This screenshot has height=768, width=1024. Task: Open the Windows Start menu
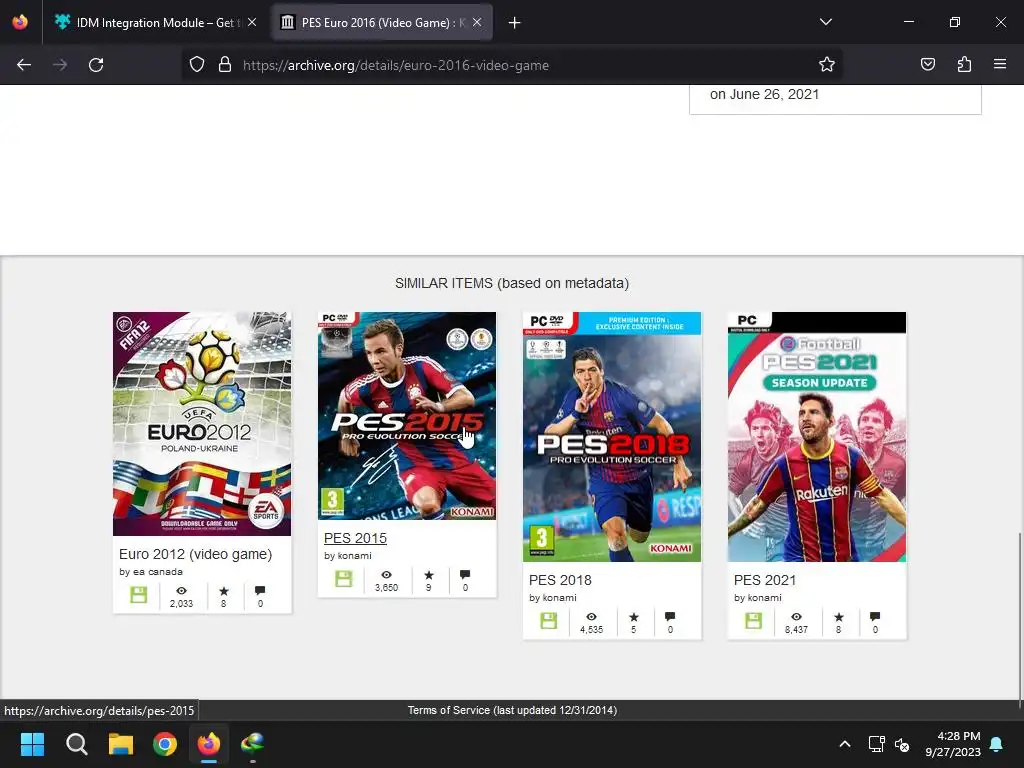[x=32, y=744]
